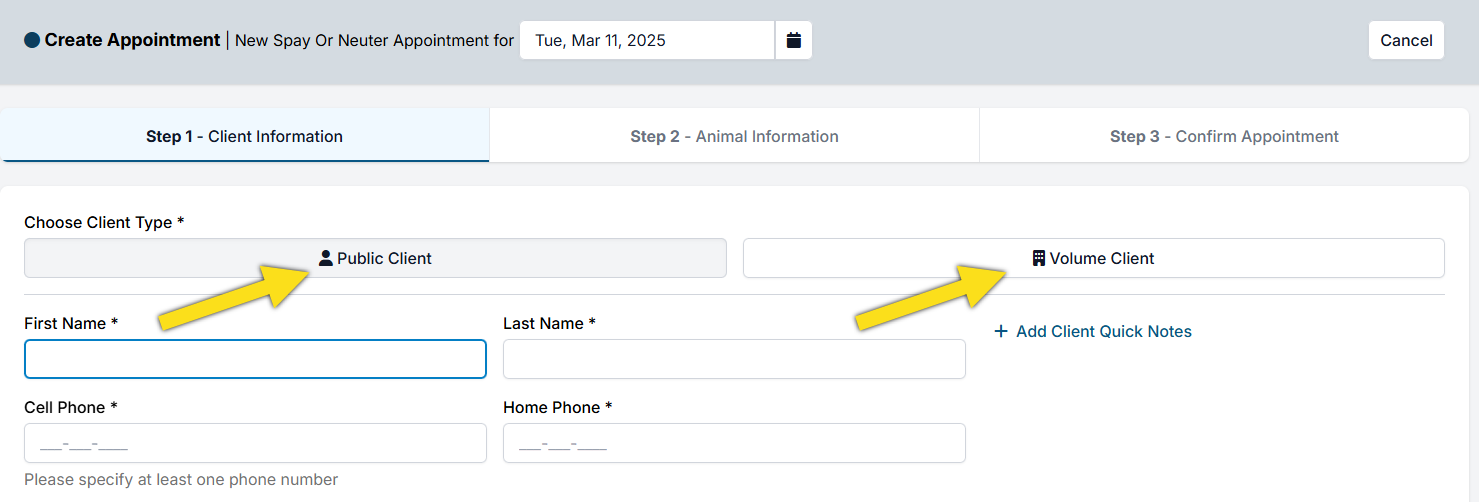Click the First Name field label
1479x502 pixels.
click(70, 323)
